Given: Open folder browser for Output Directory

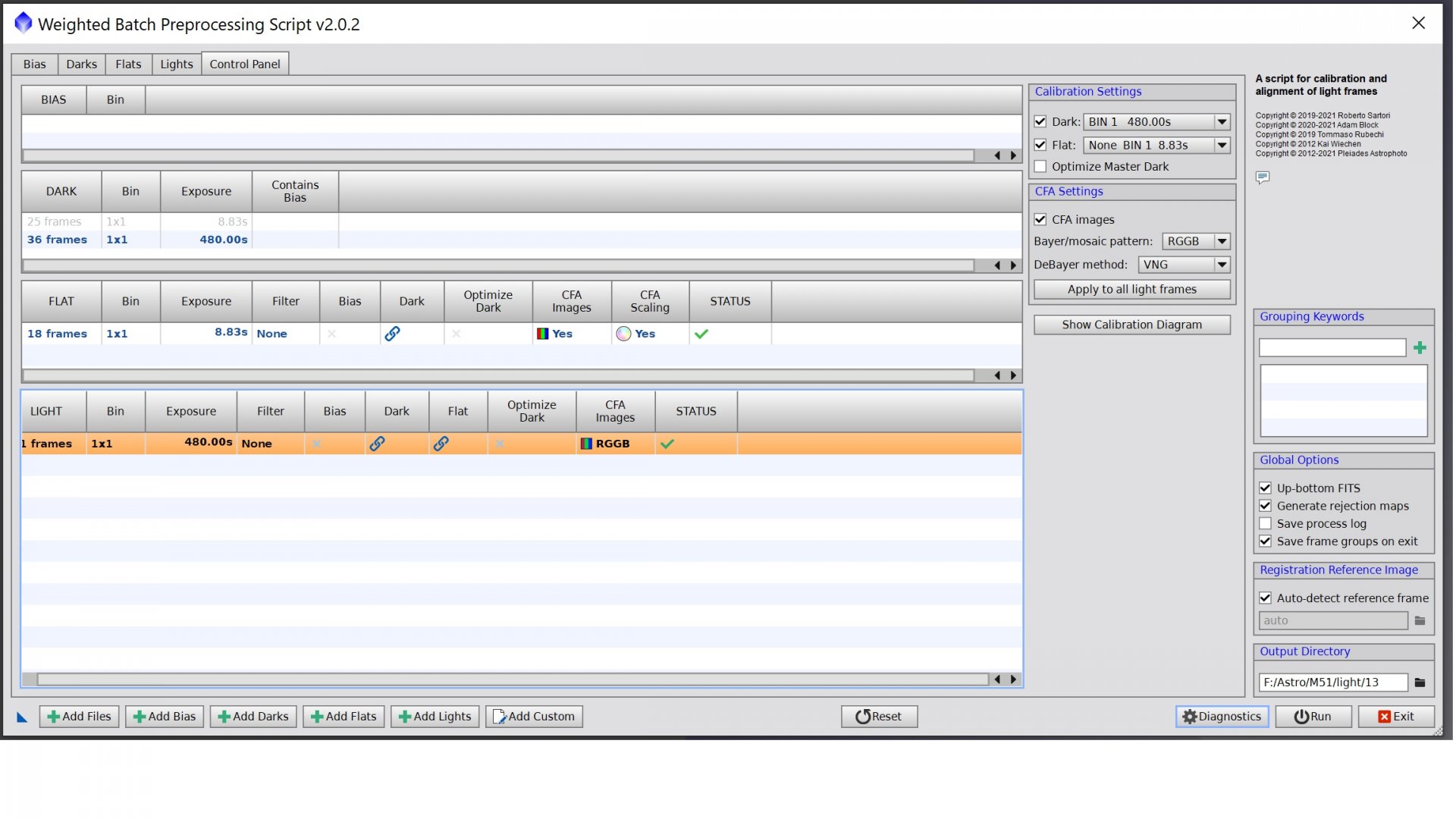Looking at the screenshot, I should [x=1420, y=682].
